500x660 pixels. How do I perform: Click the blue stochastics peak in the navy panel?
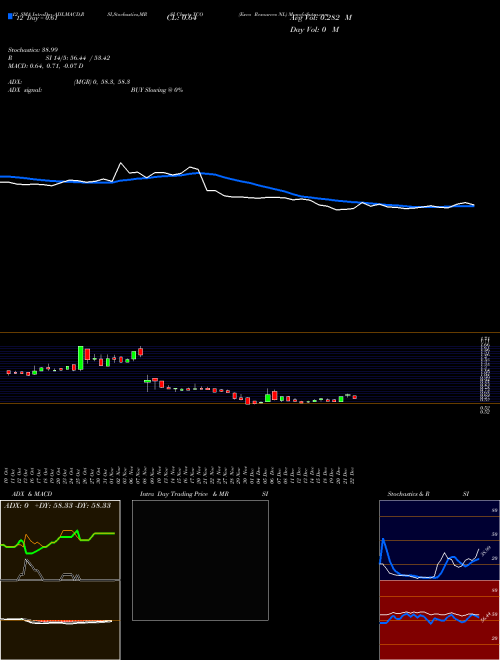click(x=383, y=539)
